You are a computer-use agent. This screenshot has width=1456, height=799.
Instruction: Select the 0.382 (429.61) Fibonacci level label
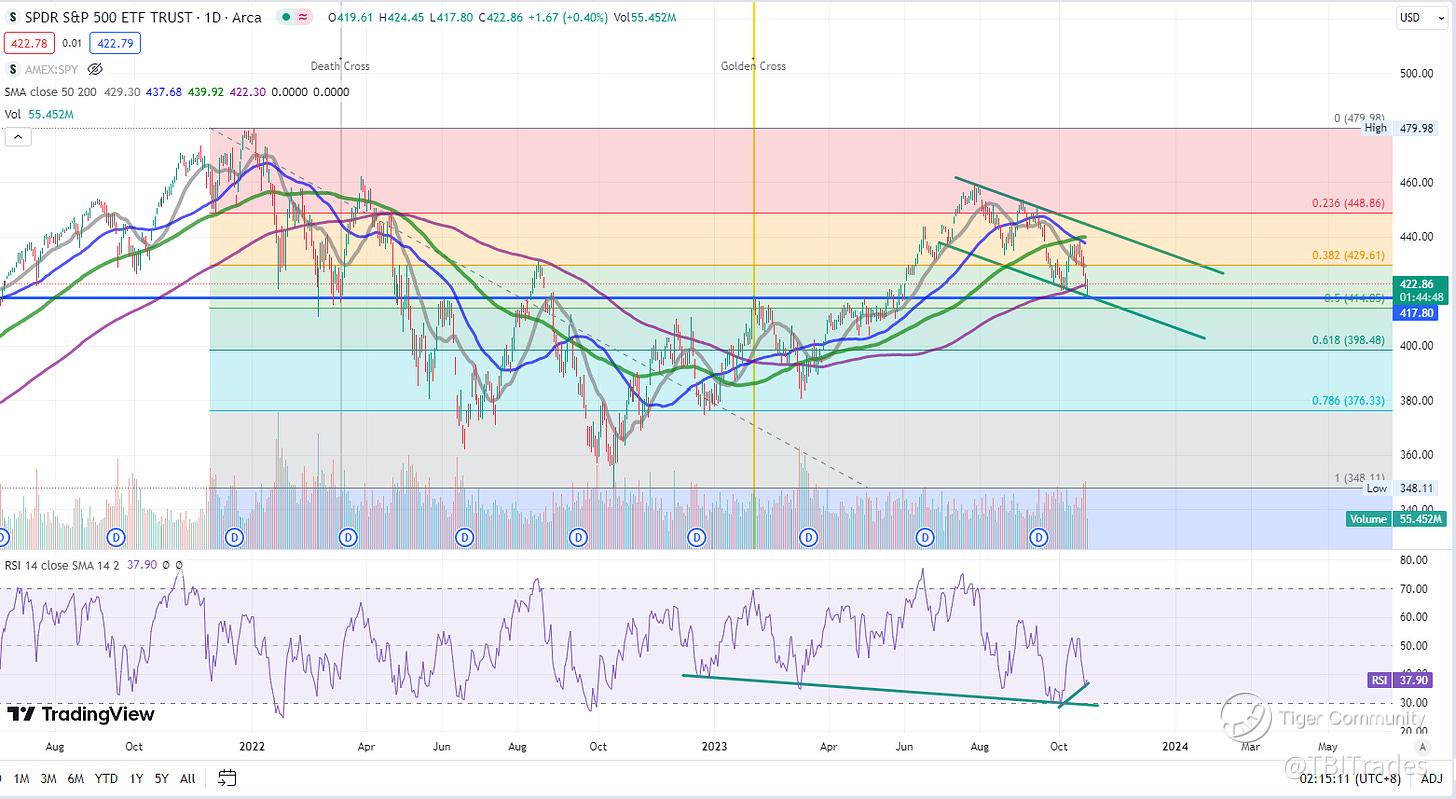pyautogui.click(x=1348, y=256)
